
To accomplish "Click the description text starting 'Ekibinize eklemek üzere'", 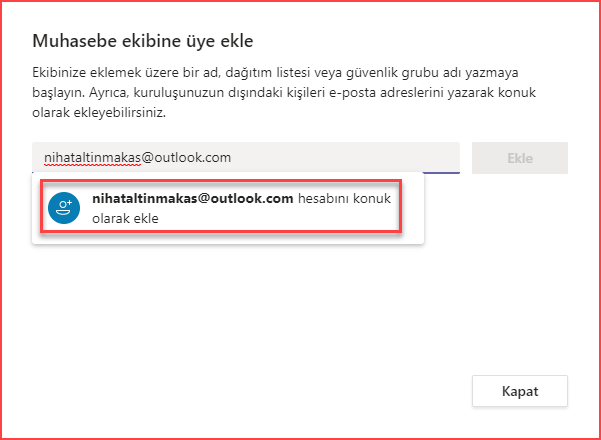I will click(x=284, y=93).
